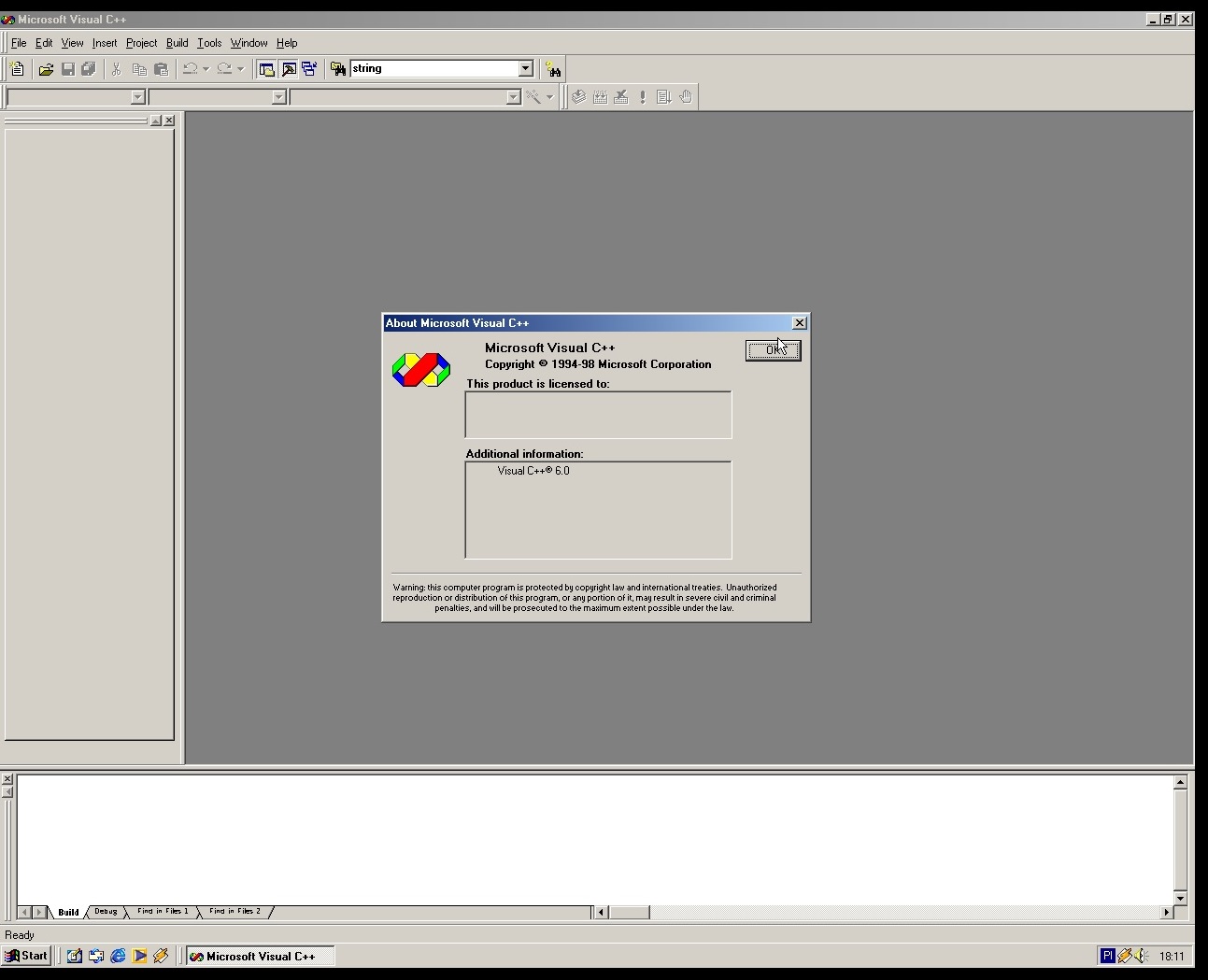This screenshot has height=980, width=1208.
Task: Switch to the Debug output tab
Action: (106, 912)
